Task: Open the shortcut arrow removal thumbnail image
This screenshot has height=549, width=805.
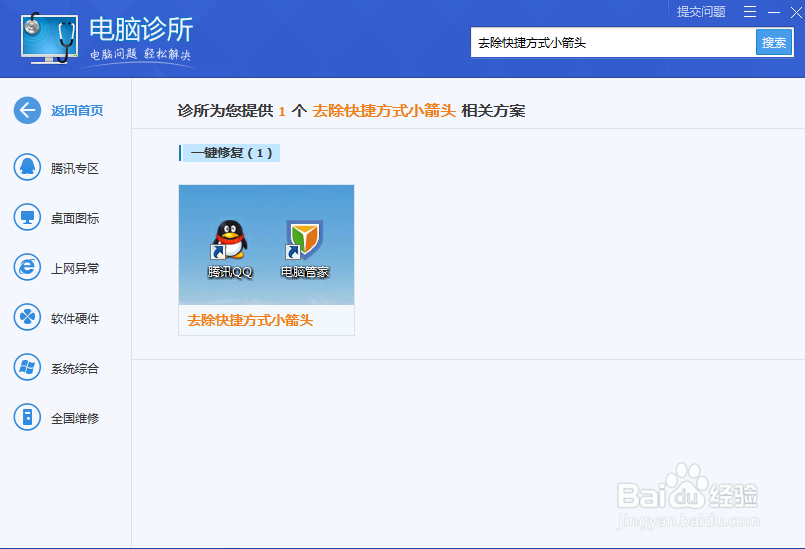Action: coord(266,244)
